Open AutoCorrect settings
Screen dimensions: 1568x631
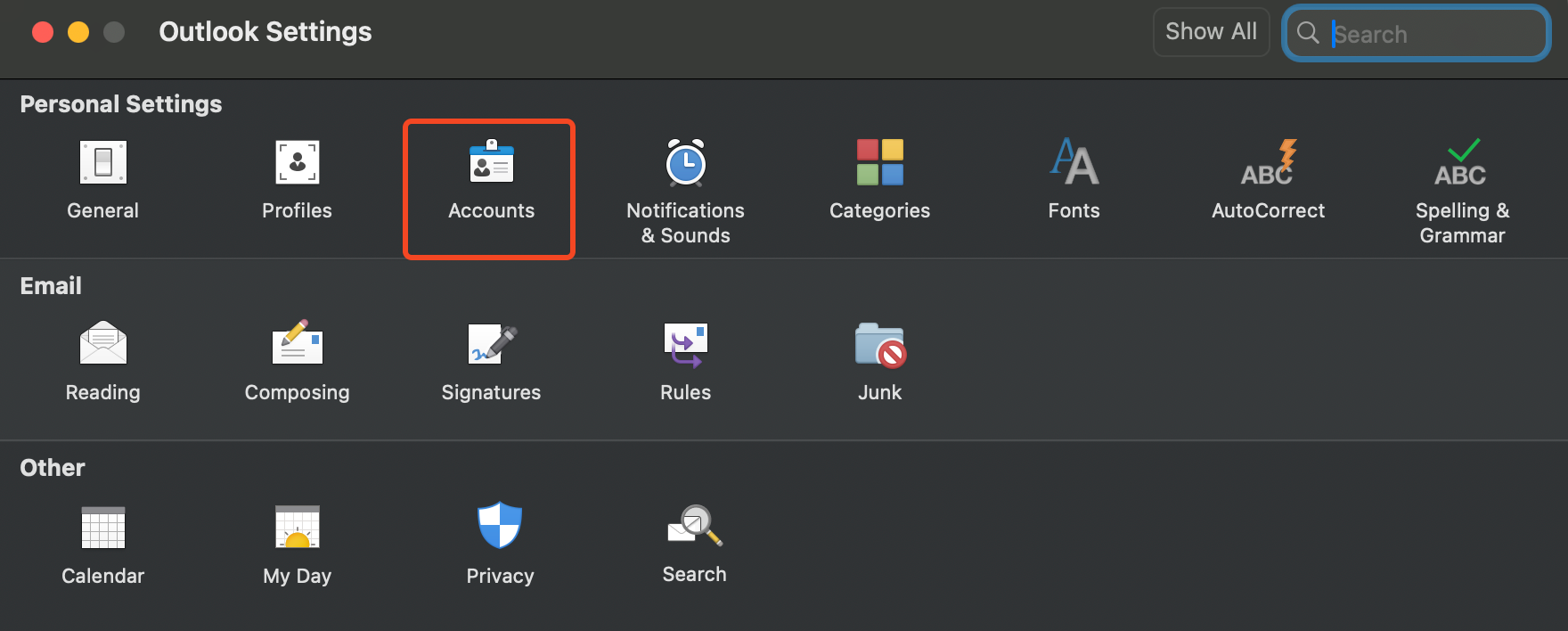1268,179
